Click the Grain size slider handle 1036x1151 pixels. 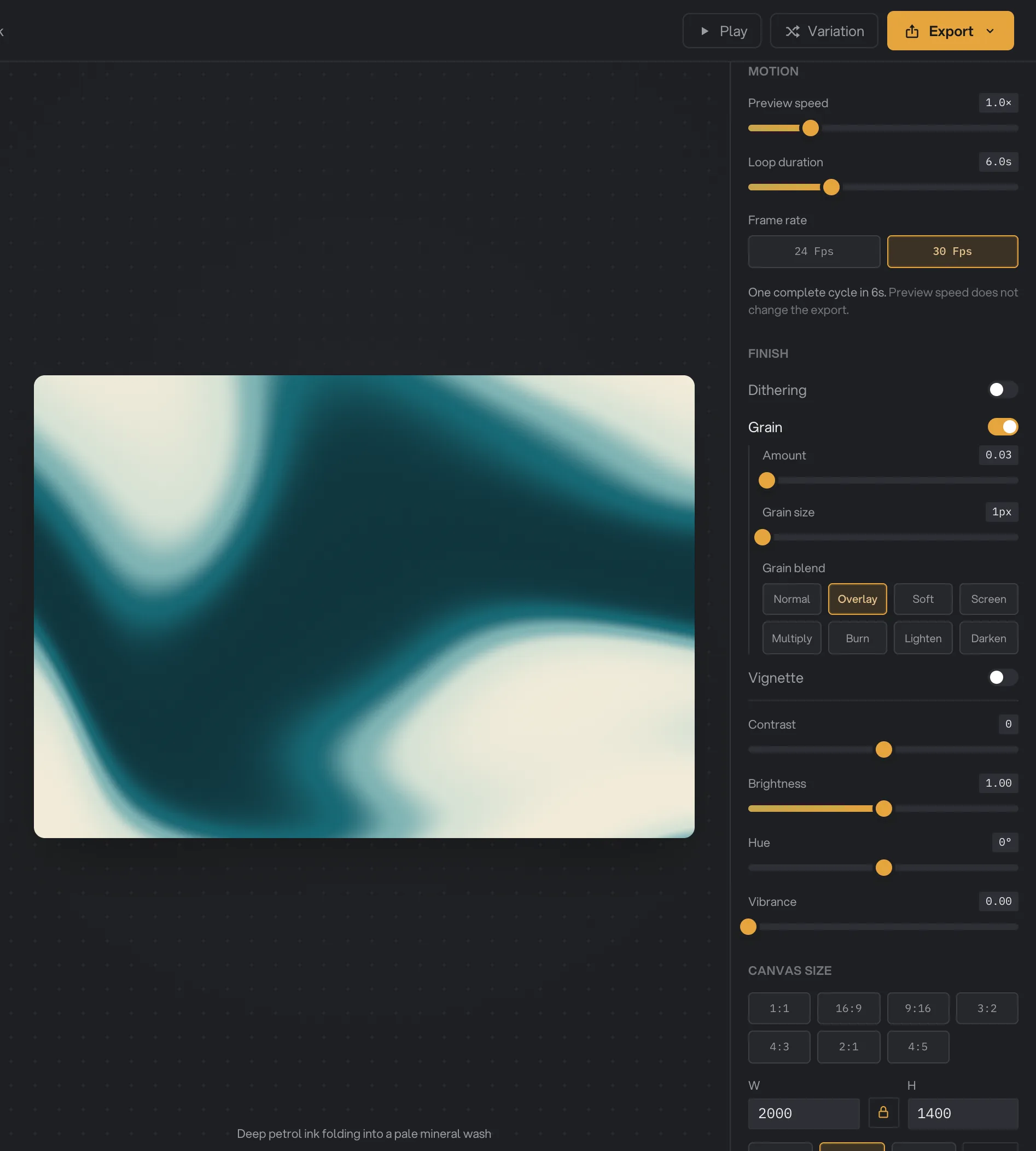[x=762, y=537]
